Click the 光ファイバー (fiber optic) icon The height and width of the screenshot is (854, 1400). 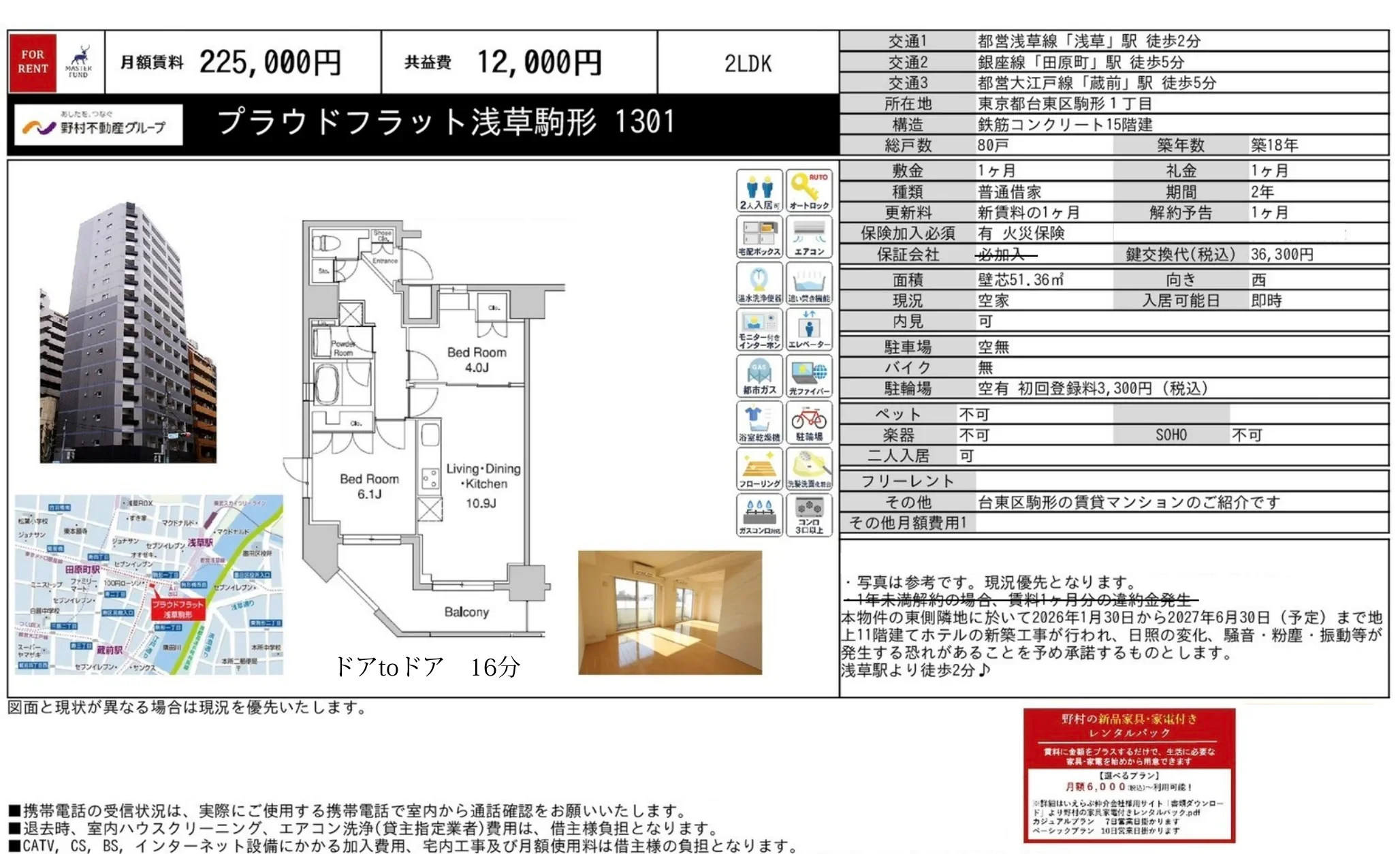810,374
